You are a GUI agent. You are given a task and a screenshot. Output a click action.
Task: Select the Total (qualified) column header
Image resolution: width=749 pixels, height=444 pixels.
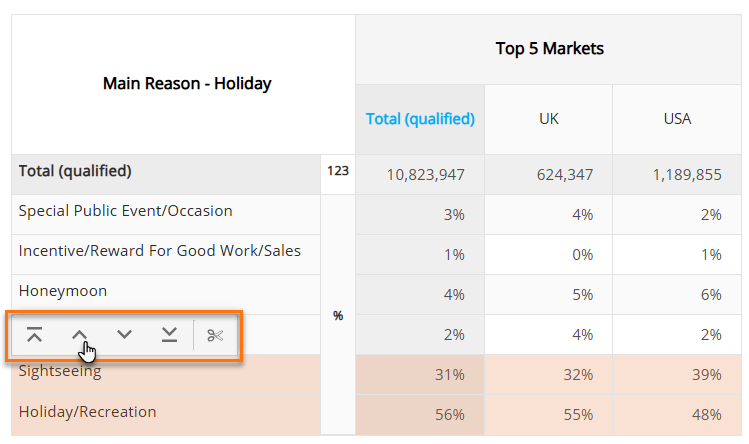click(420, 119)
